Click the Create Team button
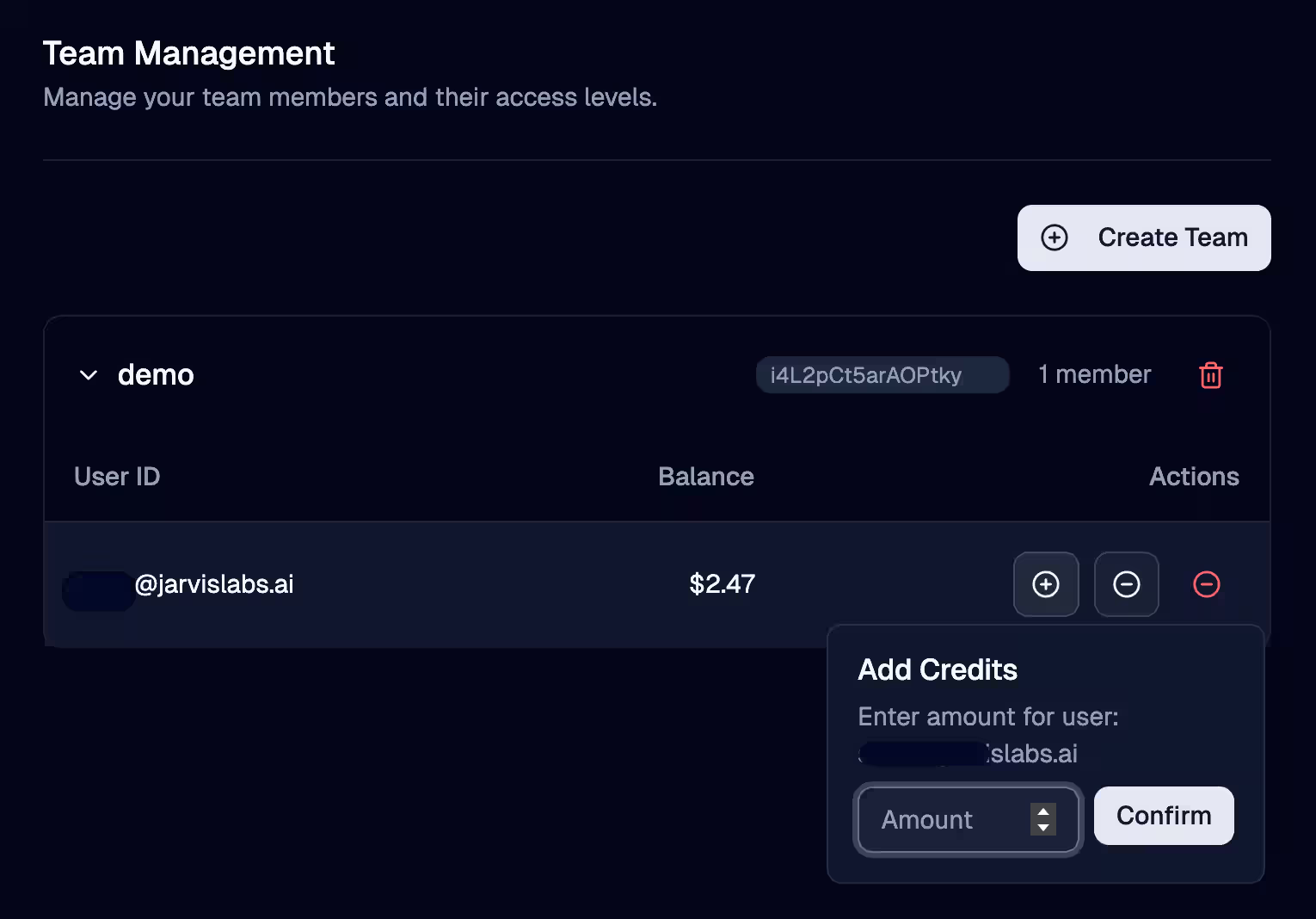 (x=1144, y=237)
